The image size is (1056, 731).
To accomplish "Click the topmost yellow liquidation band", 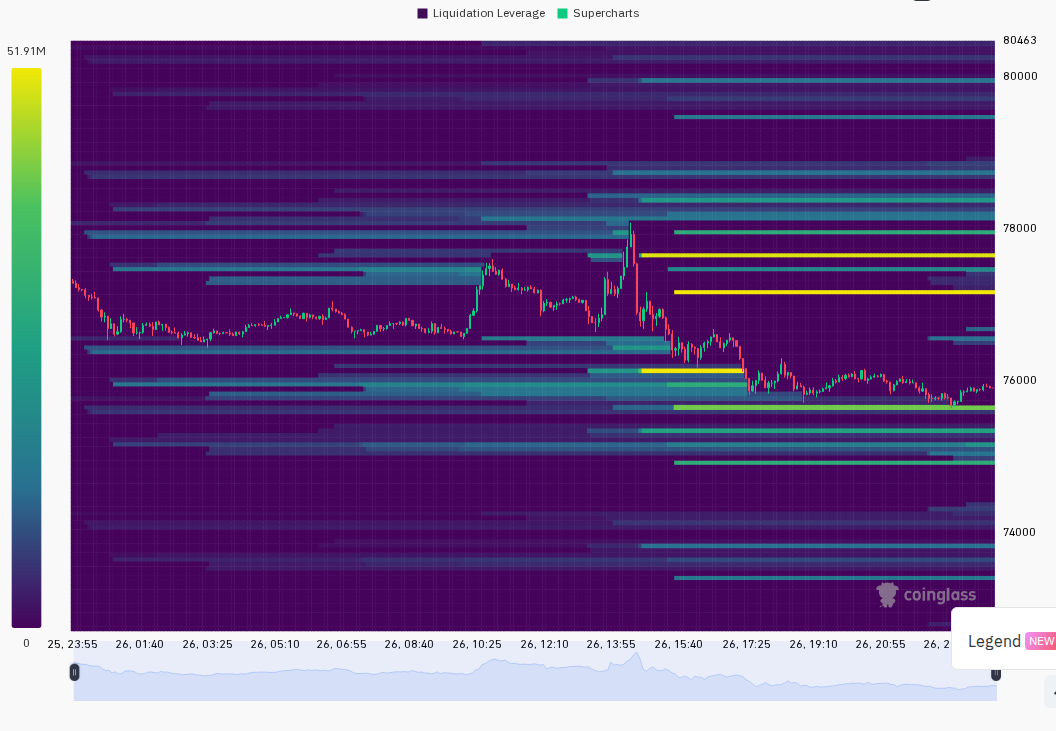I will point(817,255).
